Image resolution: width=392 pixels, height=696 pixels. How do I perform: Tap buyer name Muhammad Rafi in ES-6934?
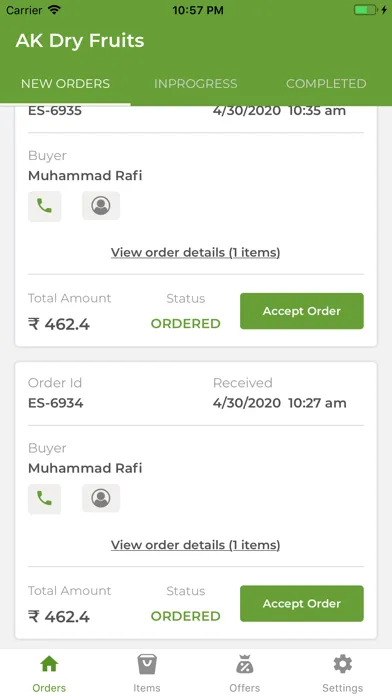coord(85,468)
